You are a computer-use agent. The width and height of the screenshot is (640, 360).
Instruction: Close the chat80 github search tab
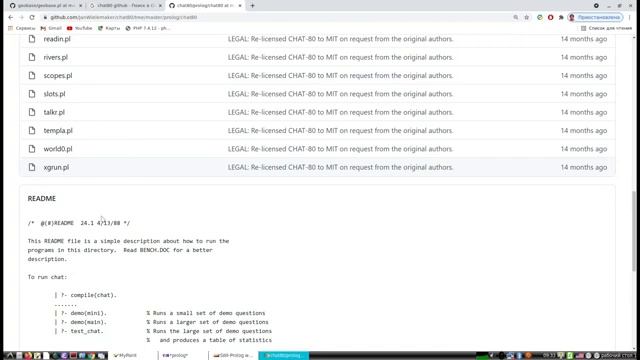click(x=160, y=6)
